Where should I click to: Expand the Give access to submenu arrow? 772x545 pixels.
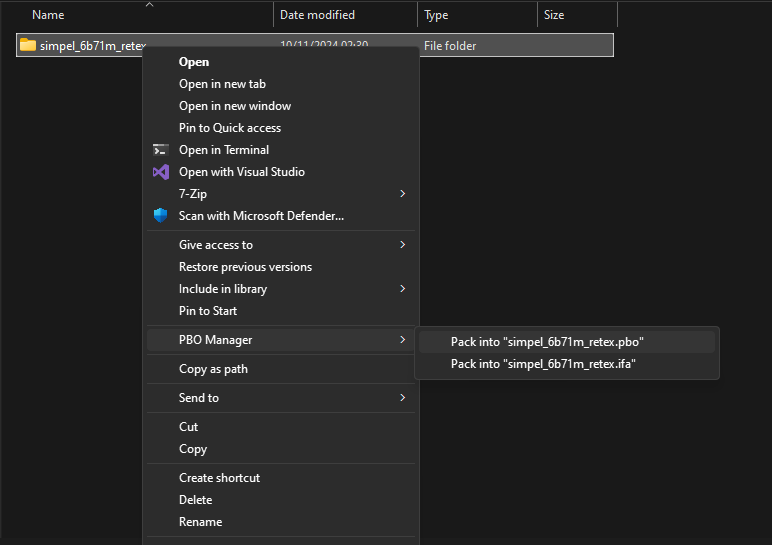tap(403, 245)
